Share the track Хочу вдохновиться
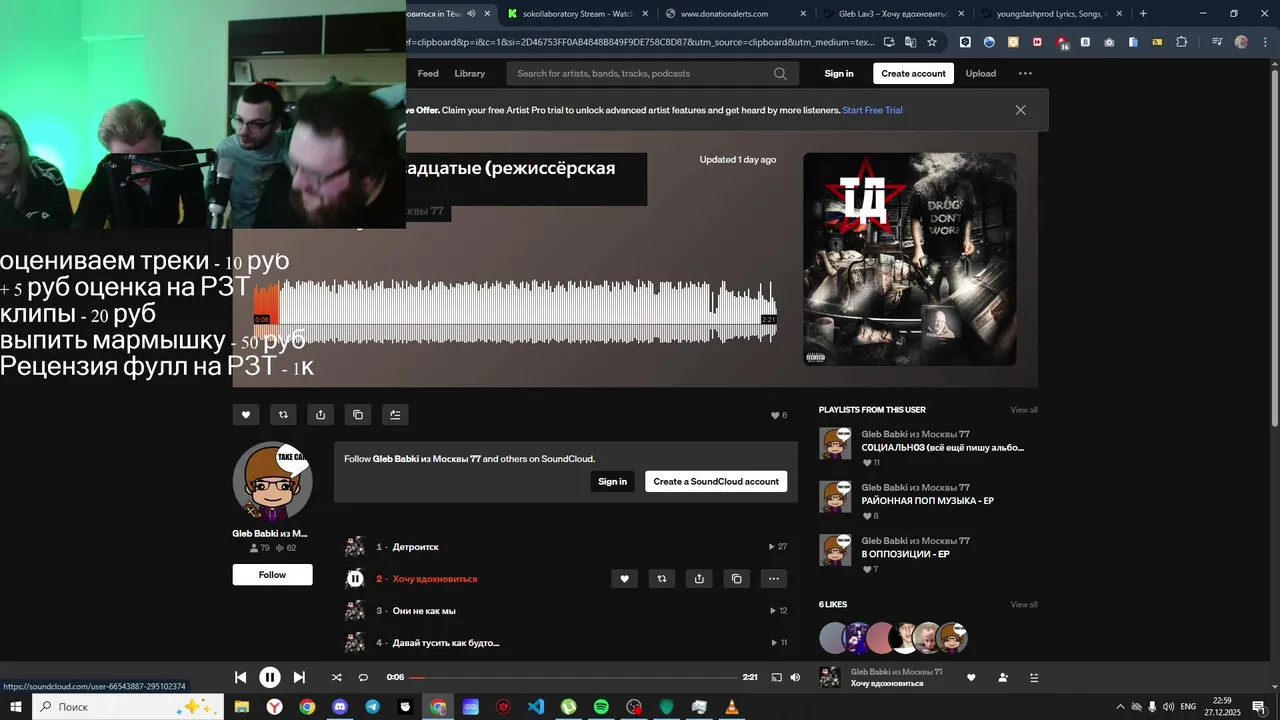 tap(699, 579)
